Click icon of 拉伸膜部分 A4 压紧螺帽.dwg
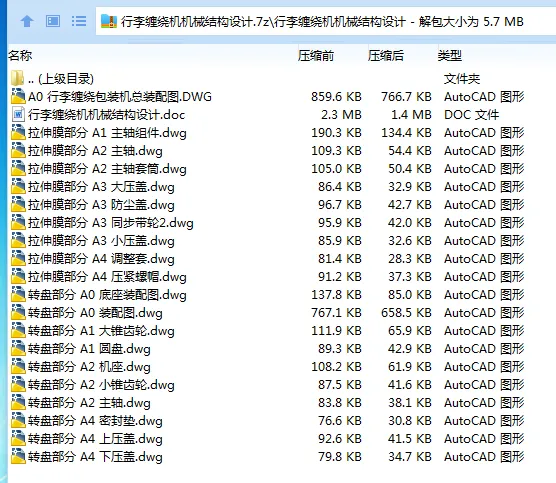 point(18,277)
